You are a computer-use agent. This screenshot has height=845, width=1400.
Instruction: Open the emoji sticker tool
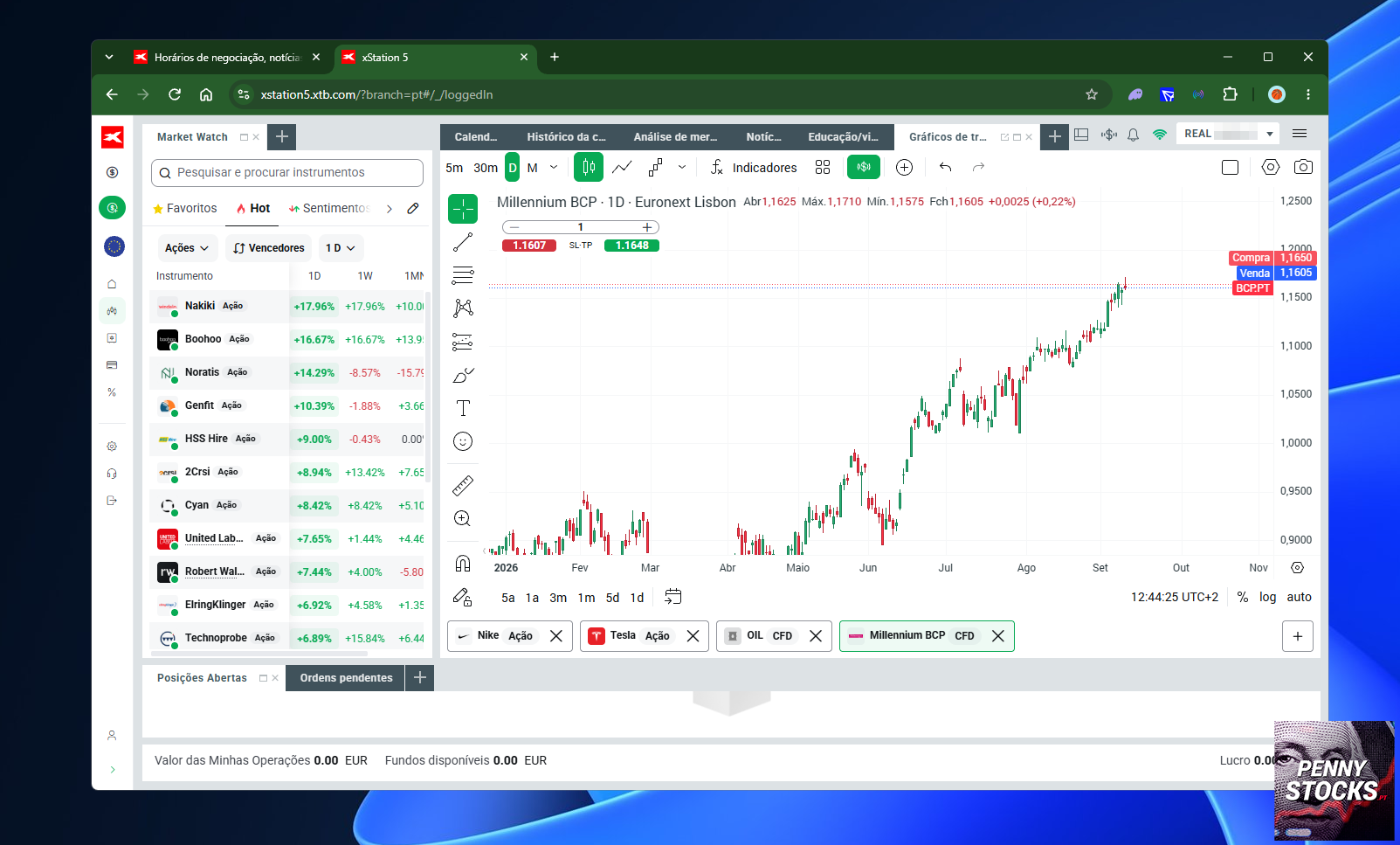tap(463, 441)
